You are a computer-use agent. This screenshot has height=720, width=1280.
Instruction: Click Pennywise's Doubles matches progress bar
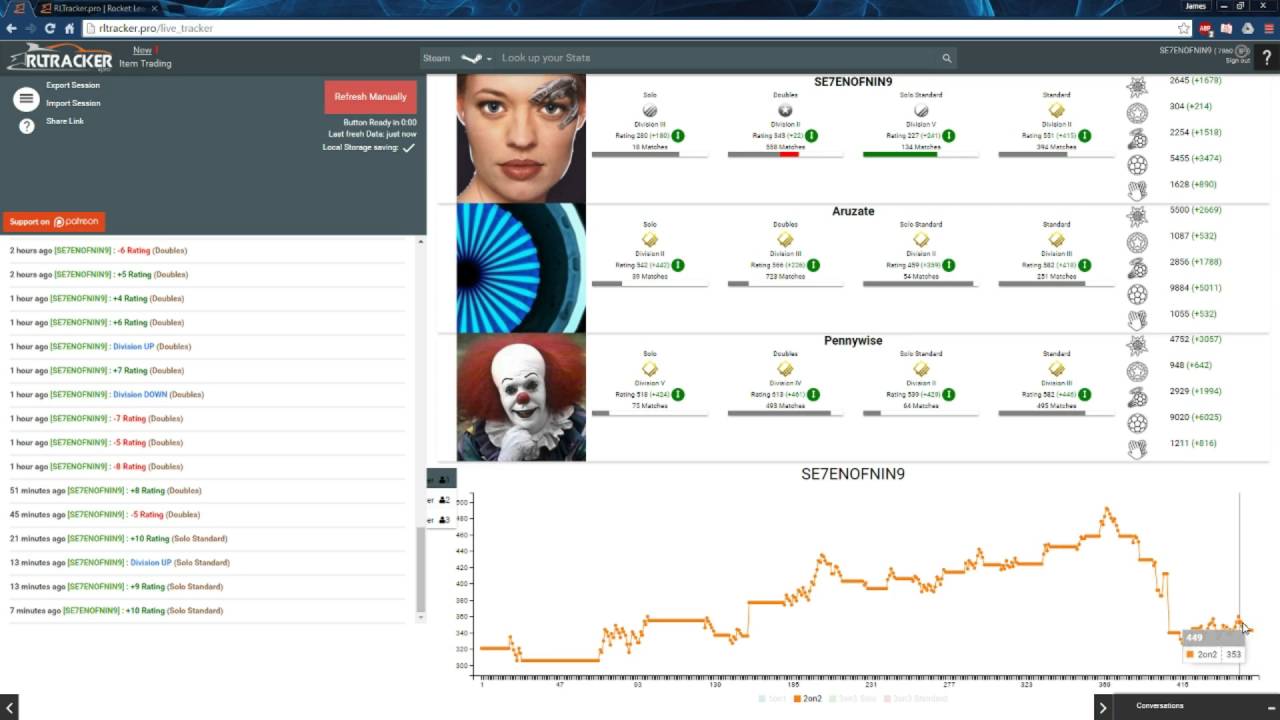(785, 413)
